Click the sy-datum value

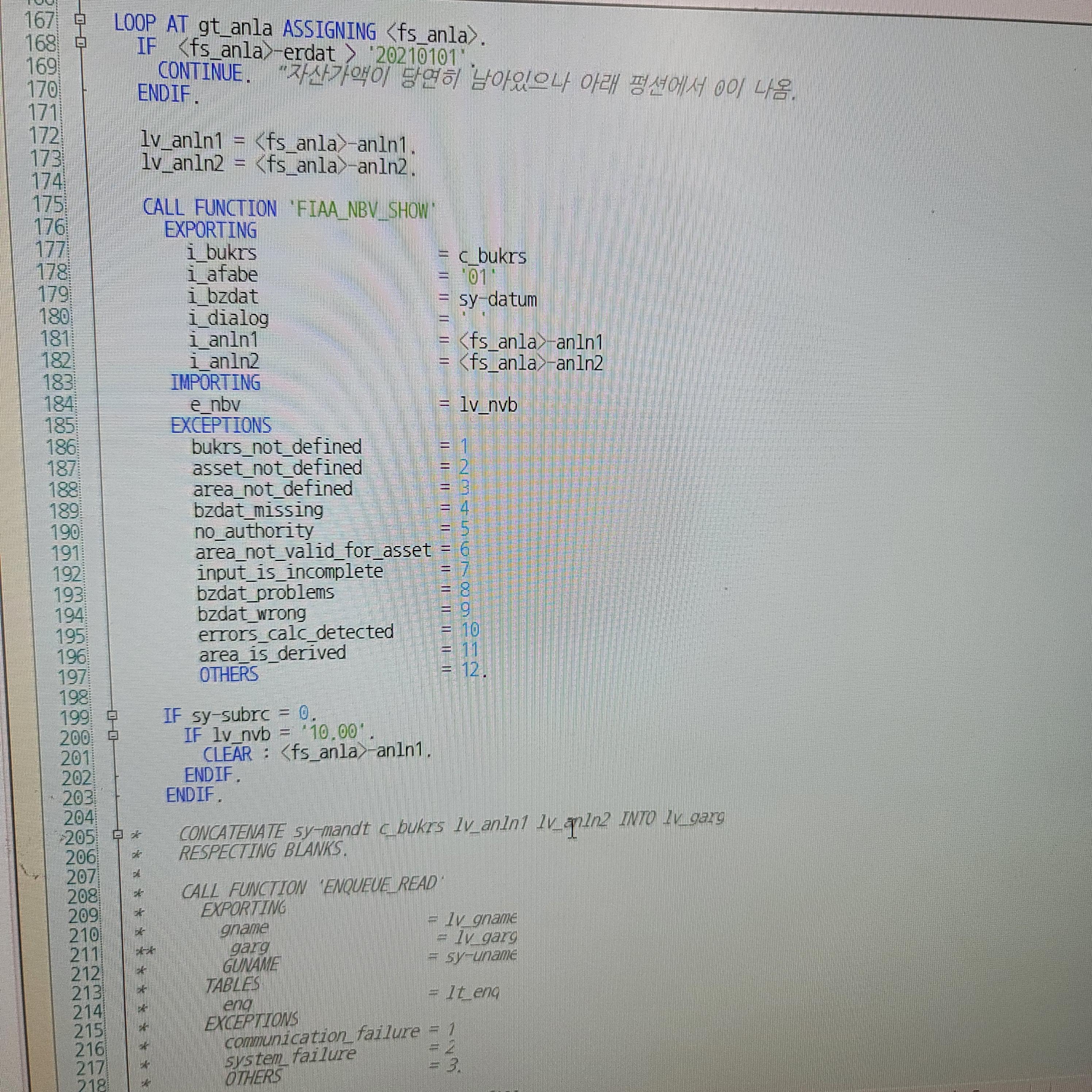497,300
